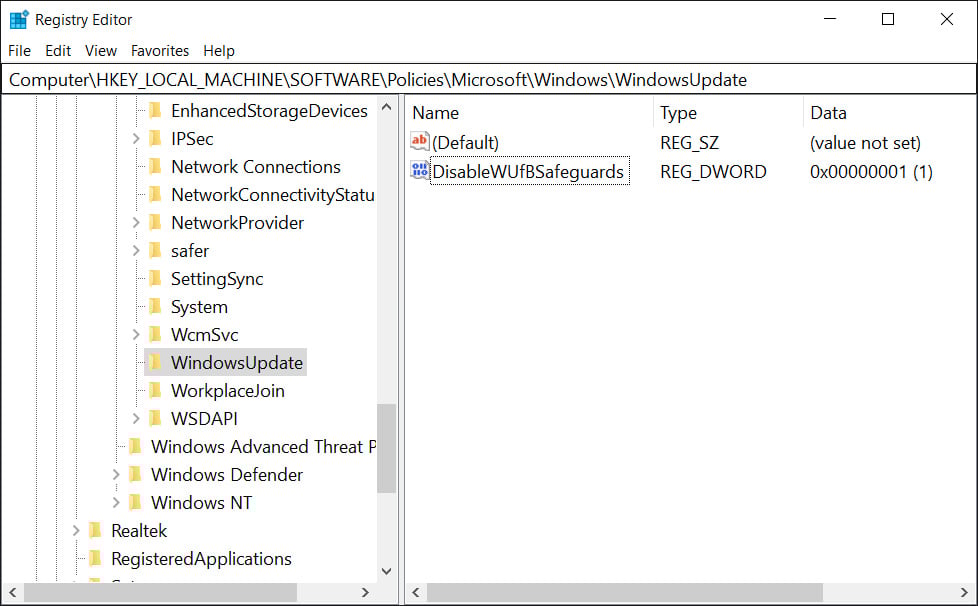Click the folder icon of WindowsUpdate key
Viewport: 978px width, 606px height.
point(155,362)
